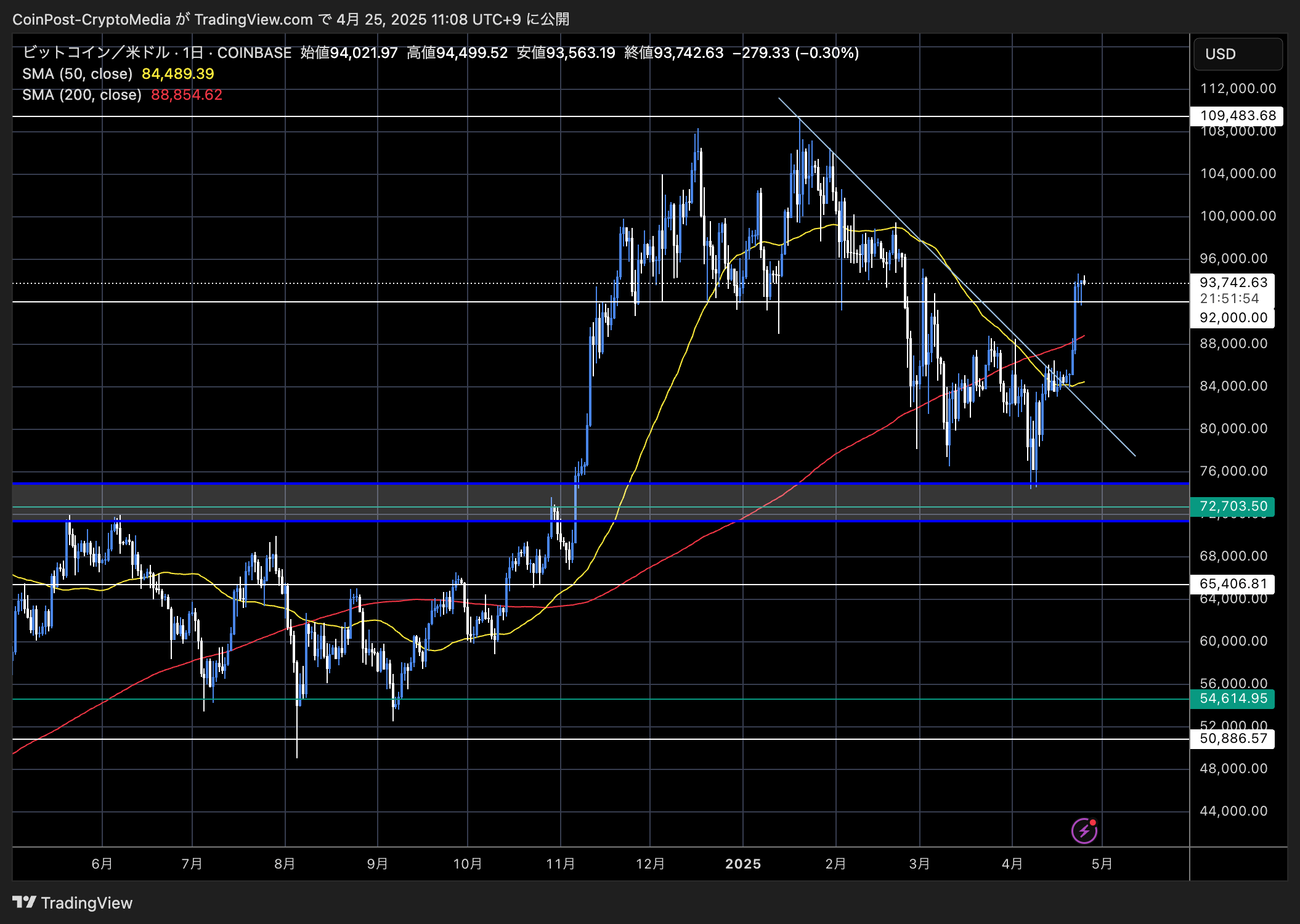
Task: Click the 5月 label on time axis
Action: point(1102,864)
